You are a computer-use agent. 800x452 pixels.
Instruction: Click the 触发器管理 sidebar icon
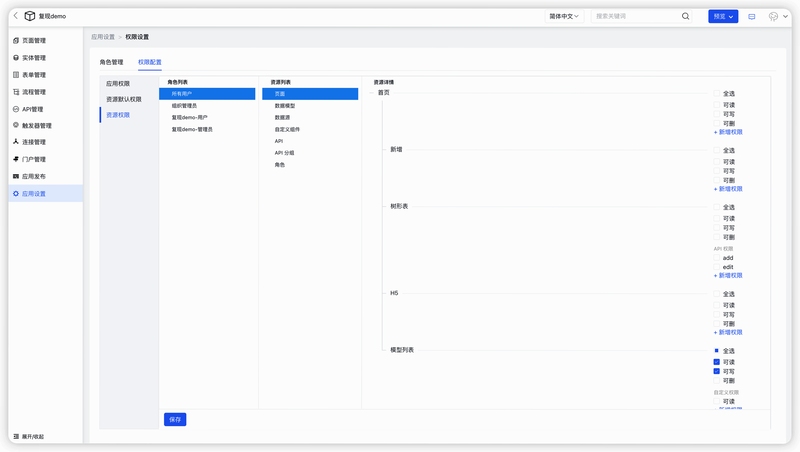pyautogui.click(x=16, y=125)
